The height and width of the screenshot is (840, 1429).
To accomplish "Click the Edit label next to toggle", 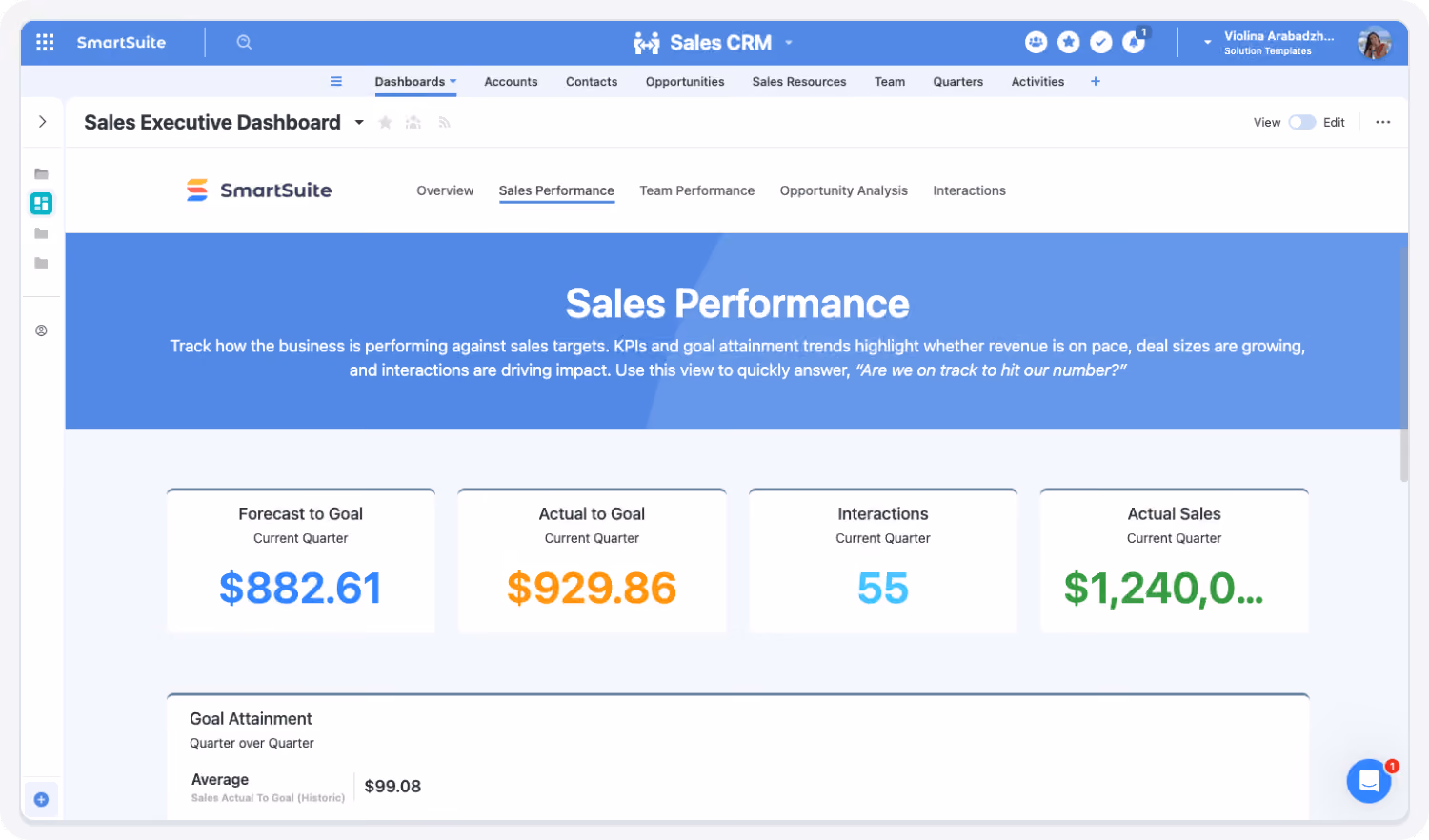I will click(1334, 122).
